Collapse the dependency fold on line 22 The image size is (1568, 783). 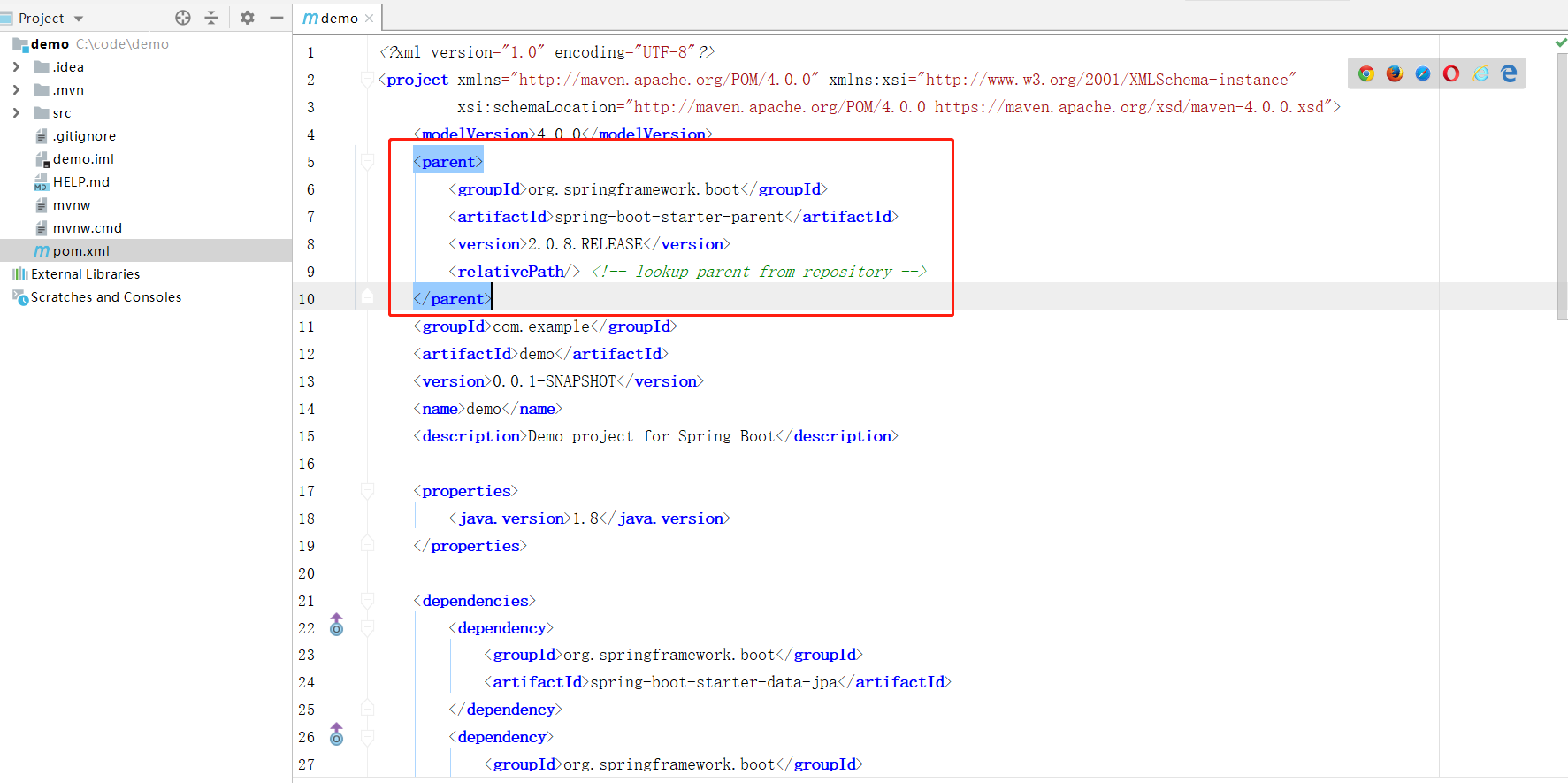[x=367, y=628]
